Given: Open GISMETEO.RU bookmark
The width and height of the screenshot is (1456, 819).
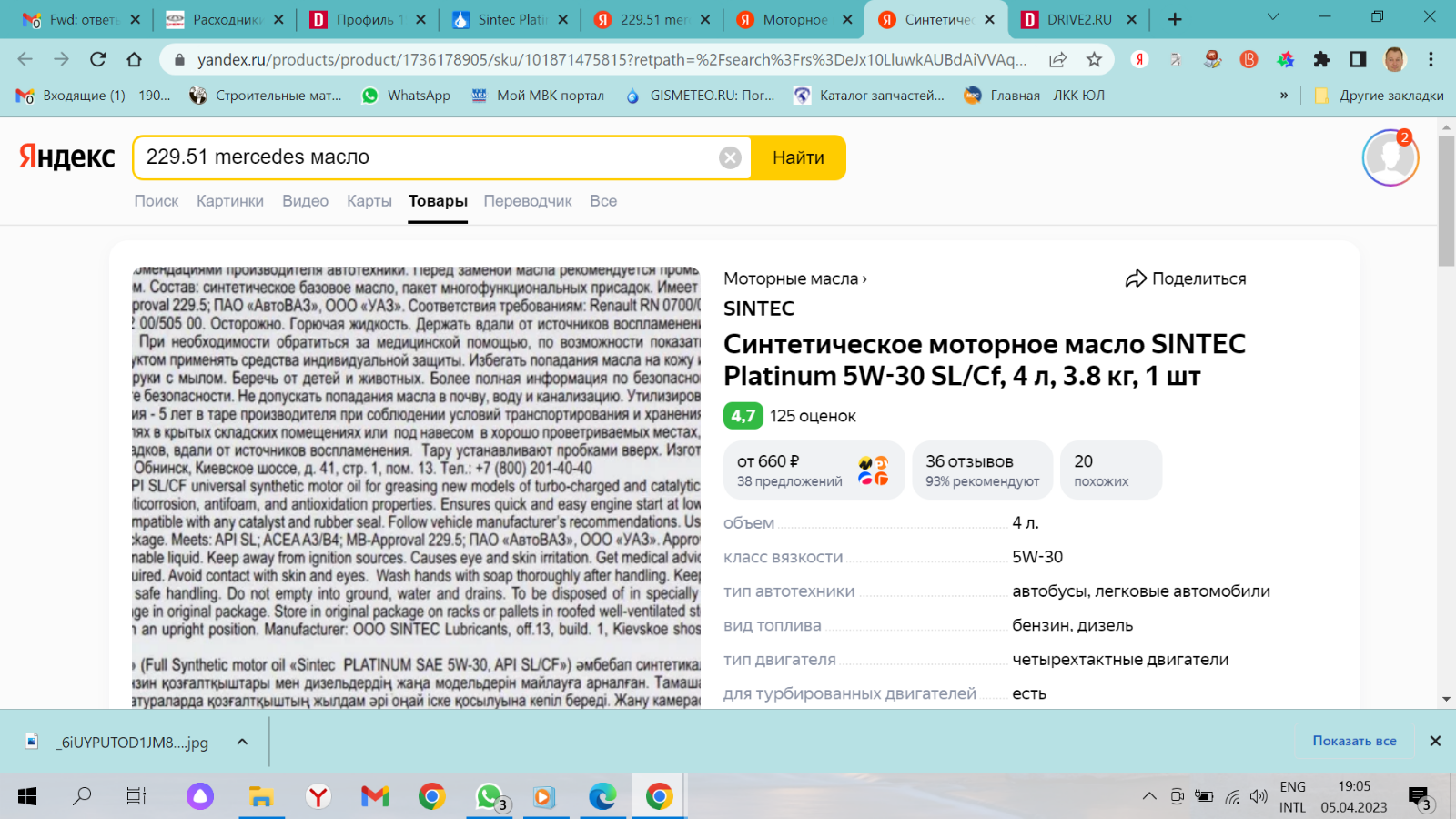Looking at the screenshot, I should tap(700, 96).
